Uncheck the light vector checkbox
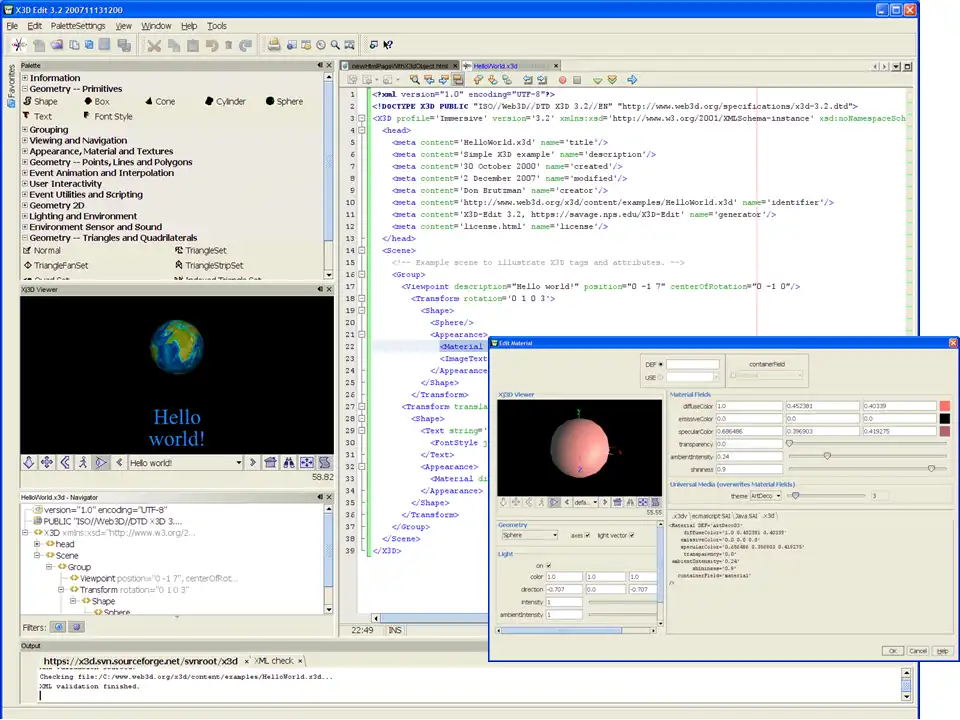The image size is (960, 720). [632, 535]
